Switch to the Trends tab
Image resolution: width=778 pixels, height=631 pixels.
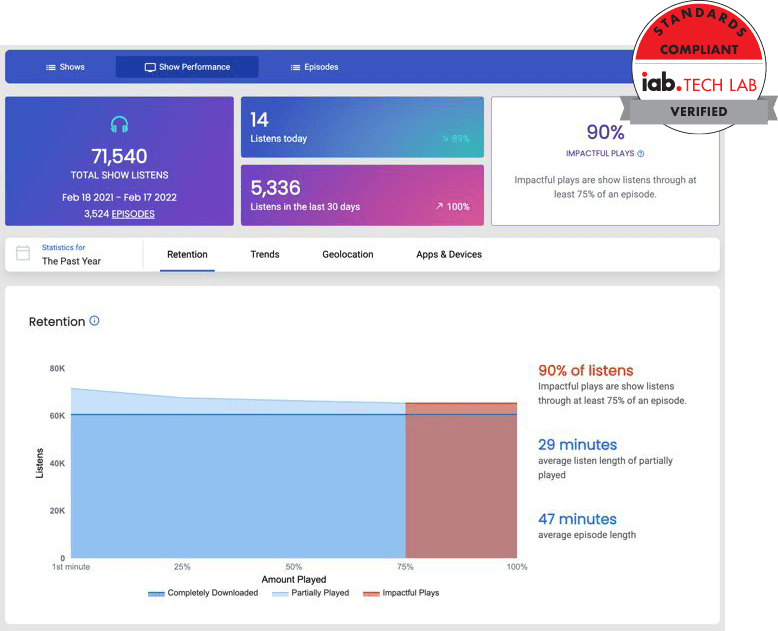pyautogui.click(x=265, y=254)
